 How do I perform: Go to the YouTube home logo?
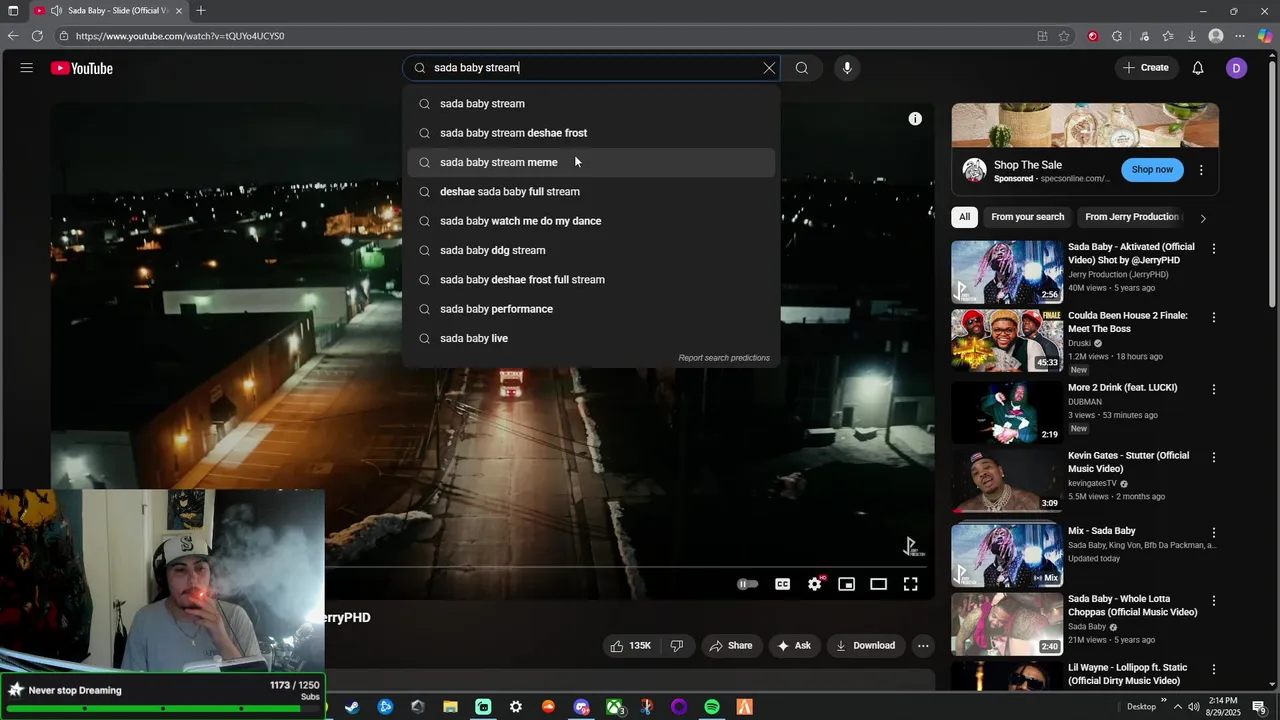point(82,68)
